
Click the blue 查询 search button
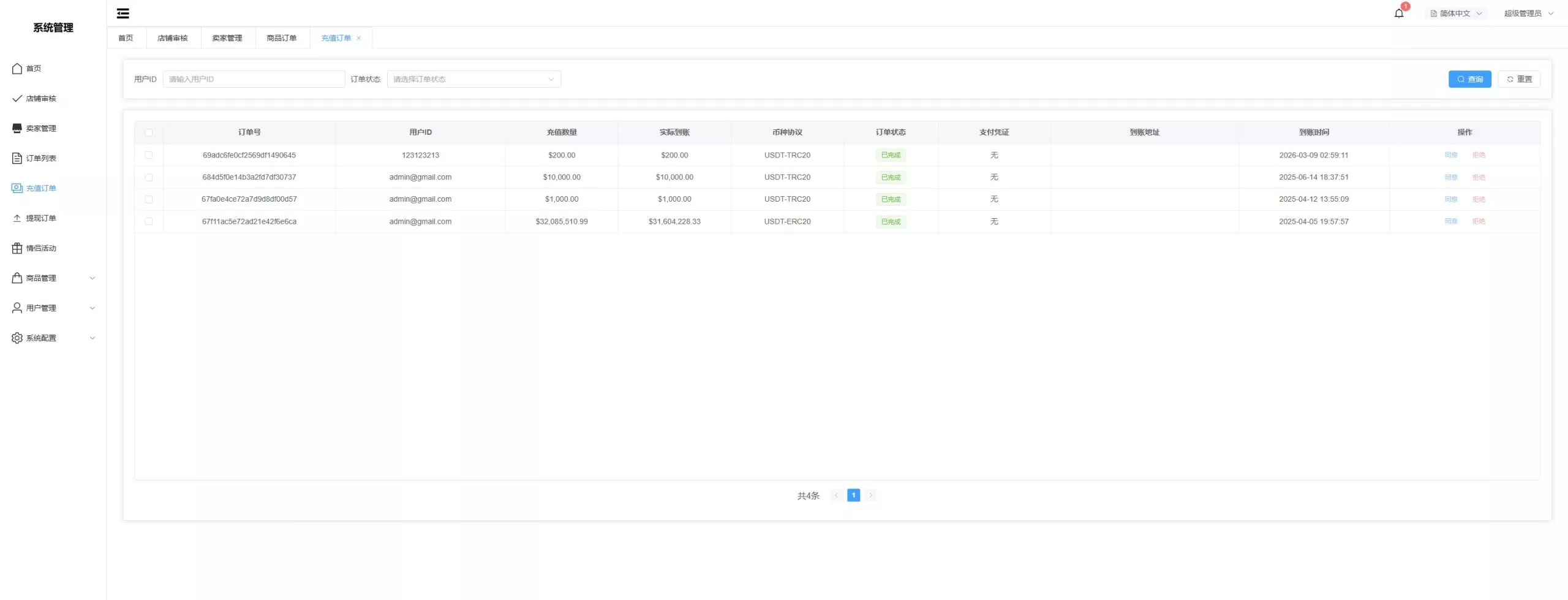[1469, 79]
